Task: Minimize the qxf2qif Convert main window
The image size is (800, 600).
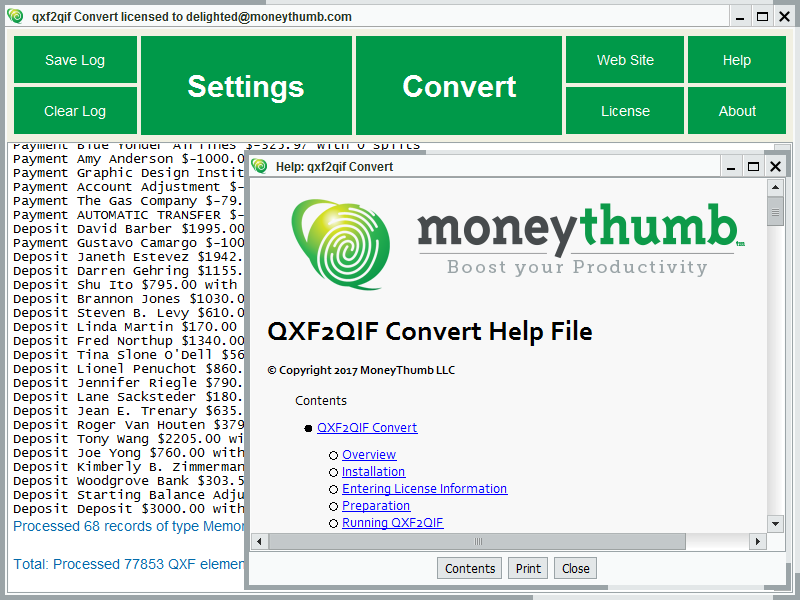Action: (x=740, y=17)
